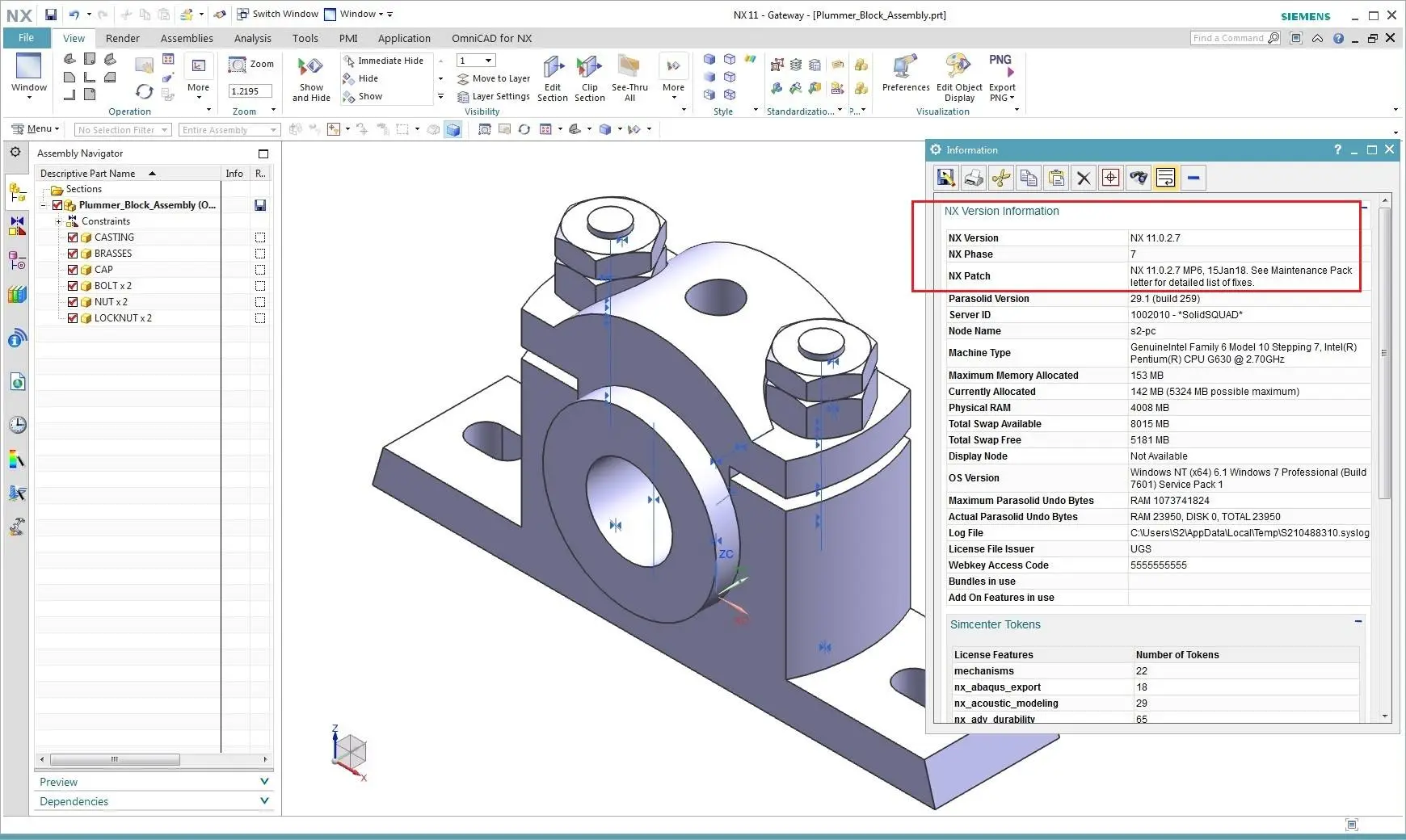Click the Delete X icon in Information toolbar
This screenshot has height=840, width=1406.
coord(1084,178)
